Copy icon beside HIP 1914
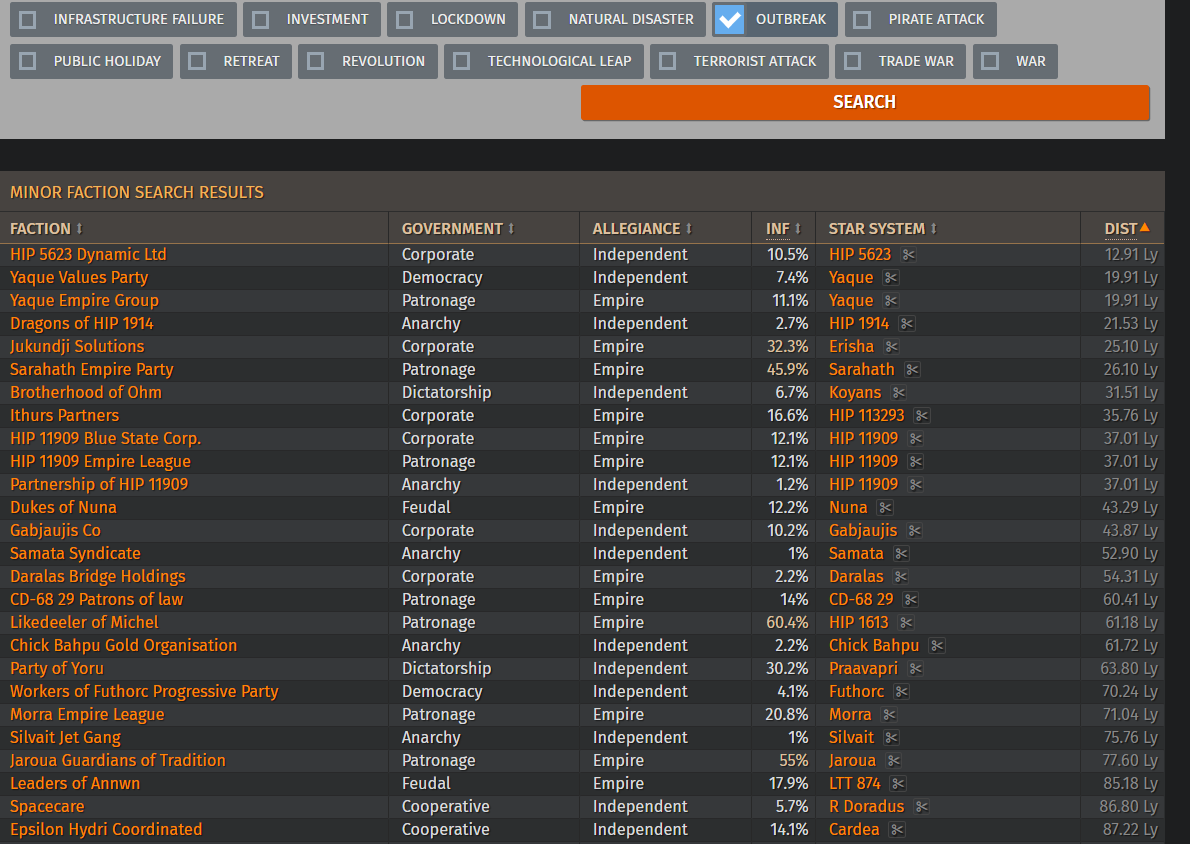This screenshot has height=844, width=1190. click(x=906, y=324)
